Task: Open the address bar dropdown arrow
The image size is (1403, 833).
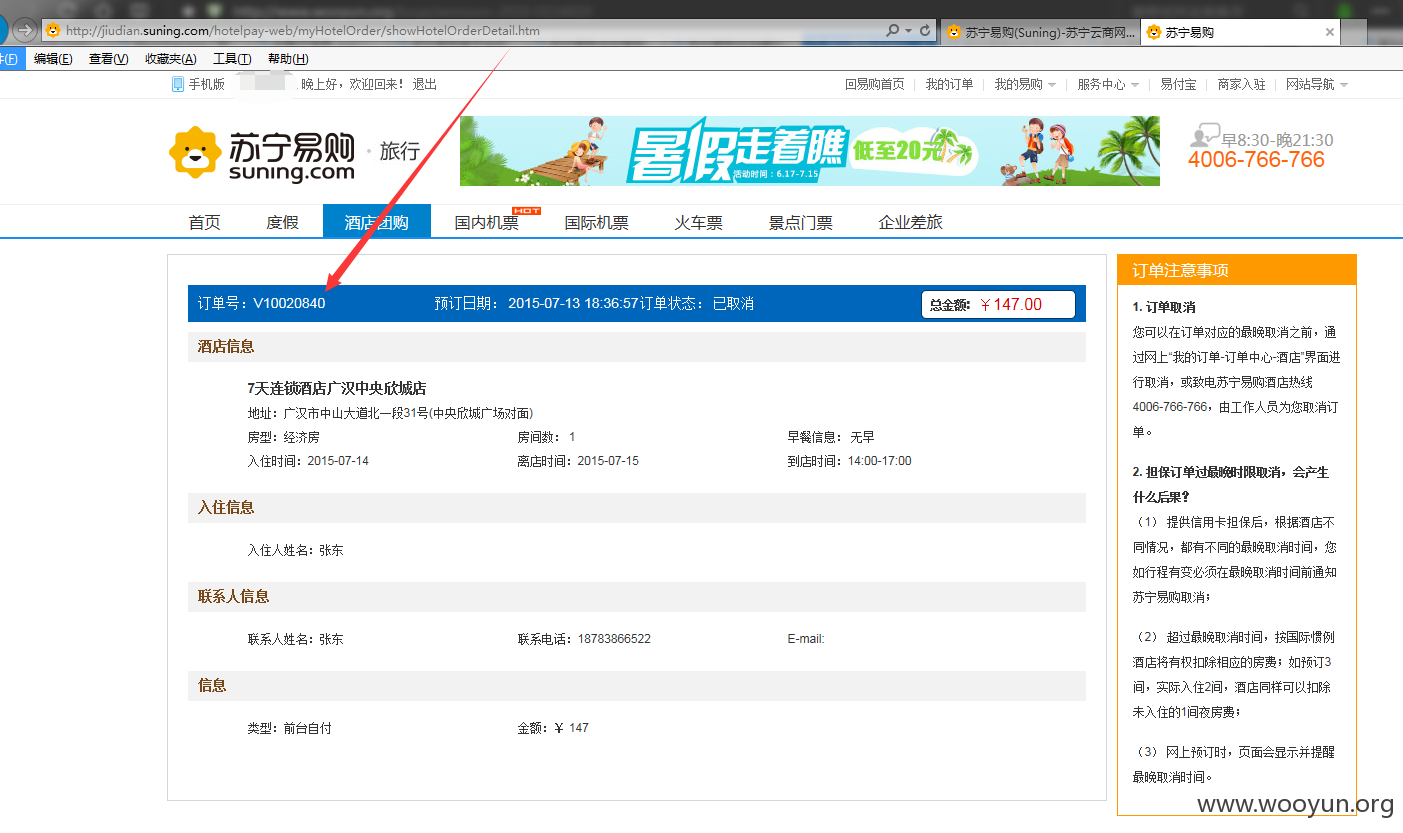Action: point(908,31)
